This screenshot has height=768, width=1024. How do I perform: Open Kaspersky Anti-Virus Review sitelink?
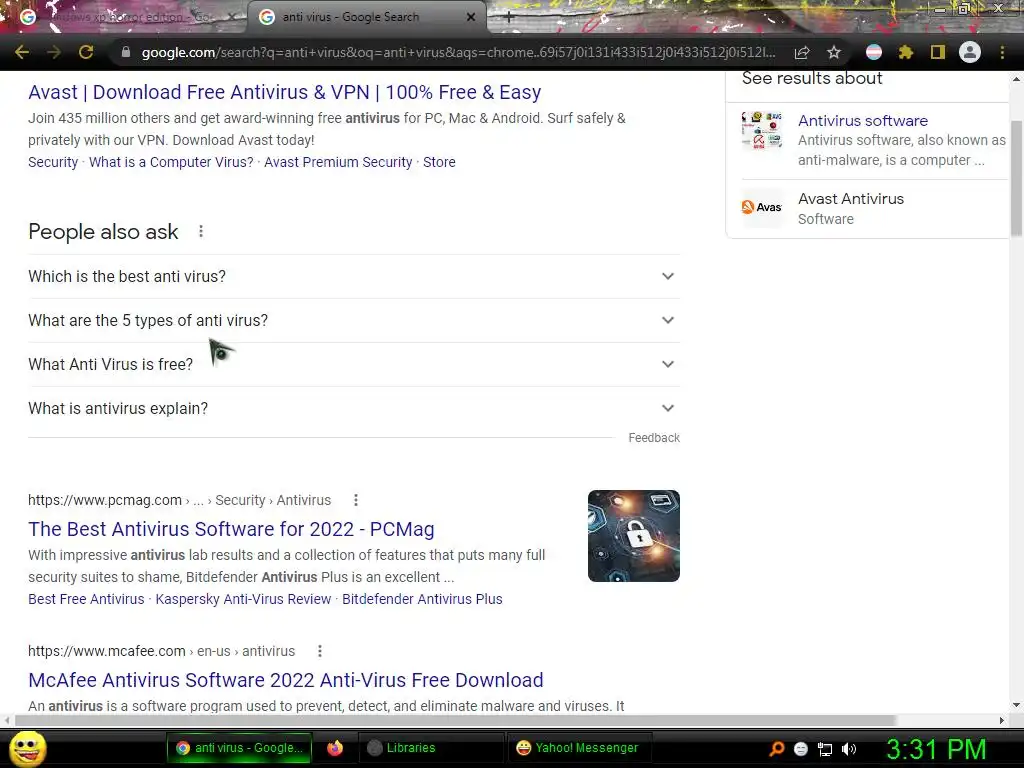click(x=243, y=599)
